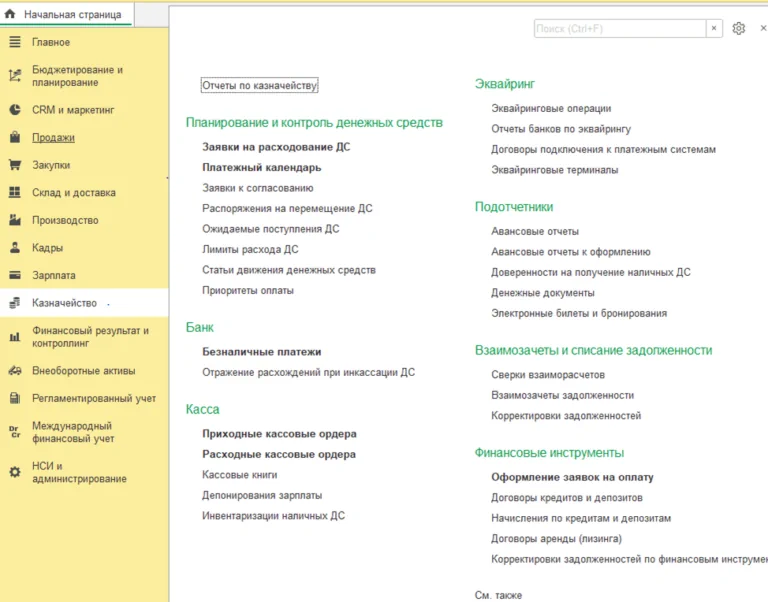Image resolution: width=768 pixels, height=602 pixels.
Task: Click the cart icon next to Закупки
Action: (x=14, y=165)
